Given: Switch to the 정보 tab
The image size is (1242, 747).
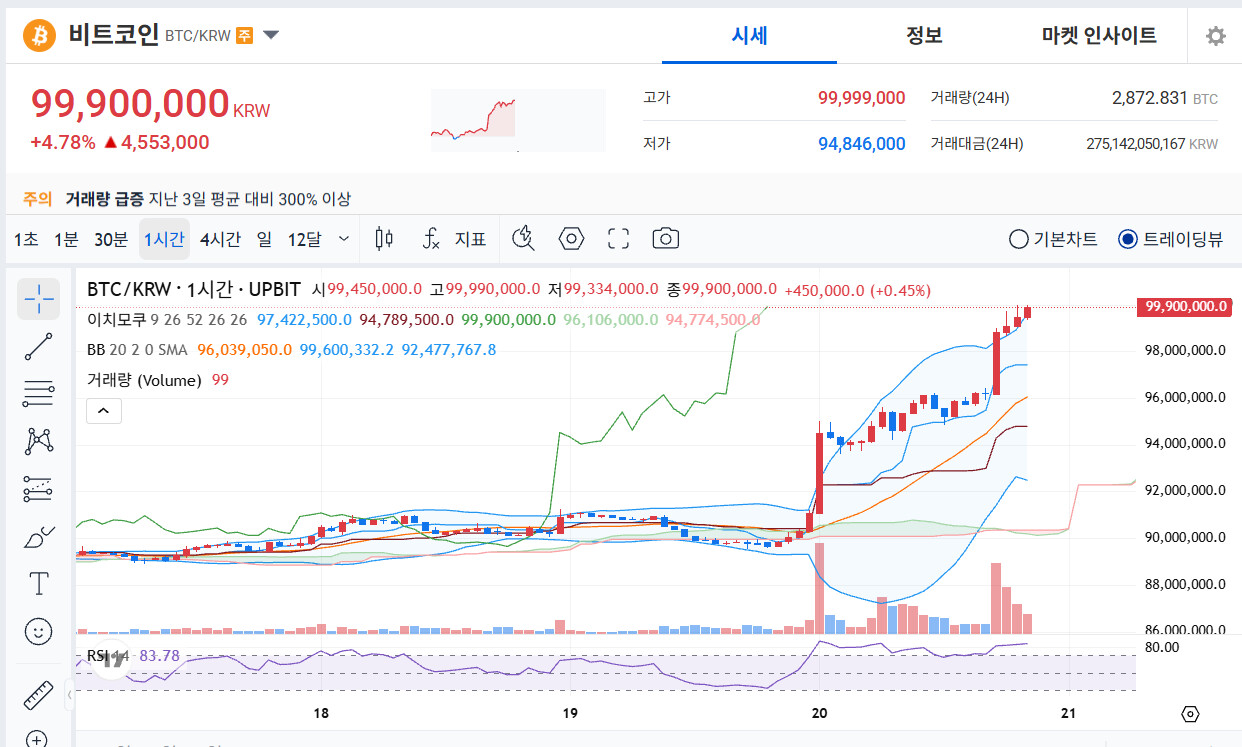Looking at the screenshot, I should coord(924,36).
